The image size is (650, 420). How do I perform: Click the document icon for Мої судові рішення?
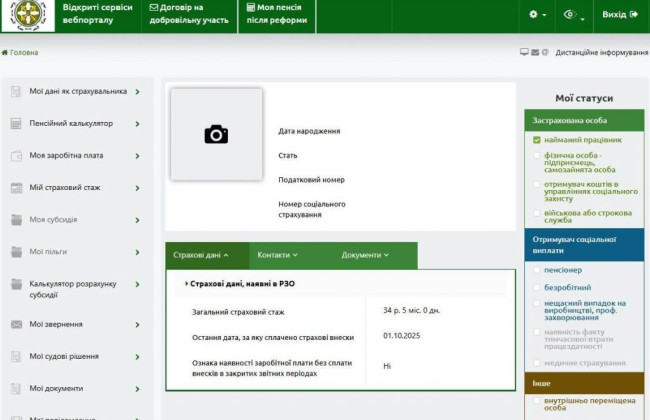click(x=16, y=357)
